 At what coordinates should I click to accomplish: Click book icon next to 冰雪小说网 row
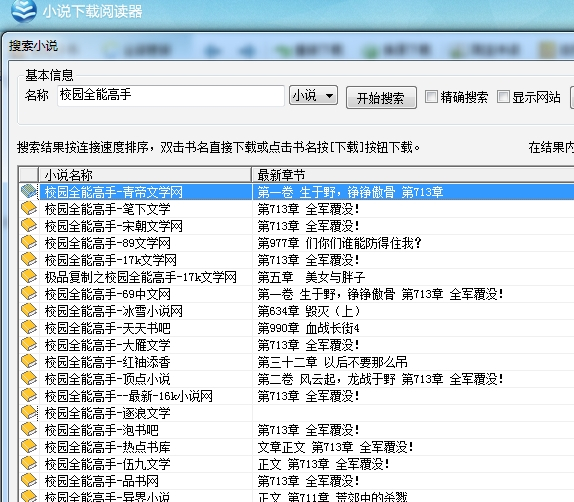pyautogui.click(x=29, y=311)
